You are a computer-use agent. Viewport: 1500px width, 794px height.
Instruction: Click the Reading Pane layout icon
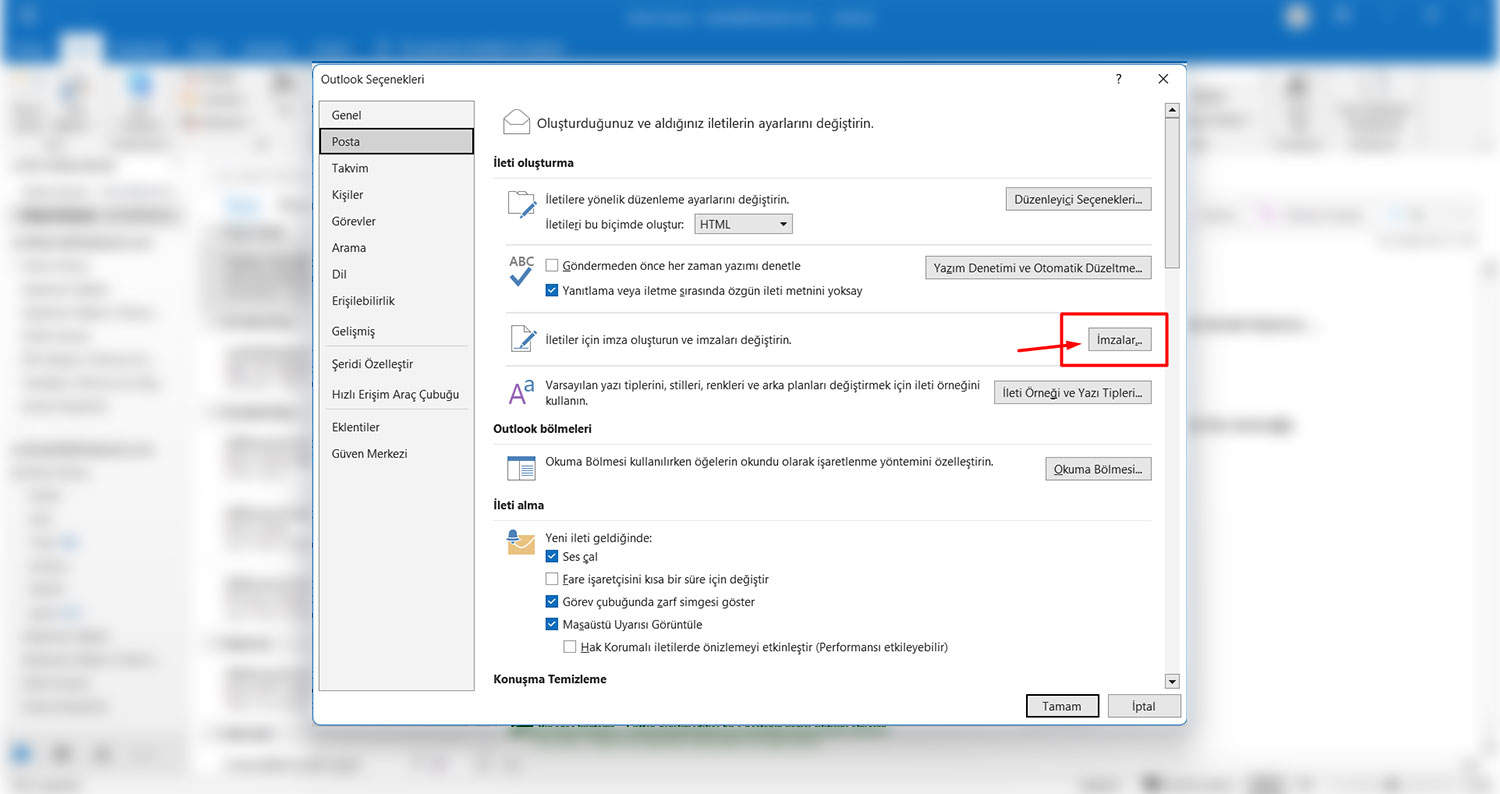tap(521, 468)
